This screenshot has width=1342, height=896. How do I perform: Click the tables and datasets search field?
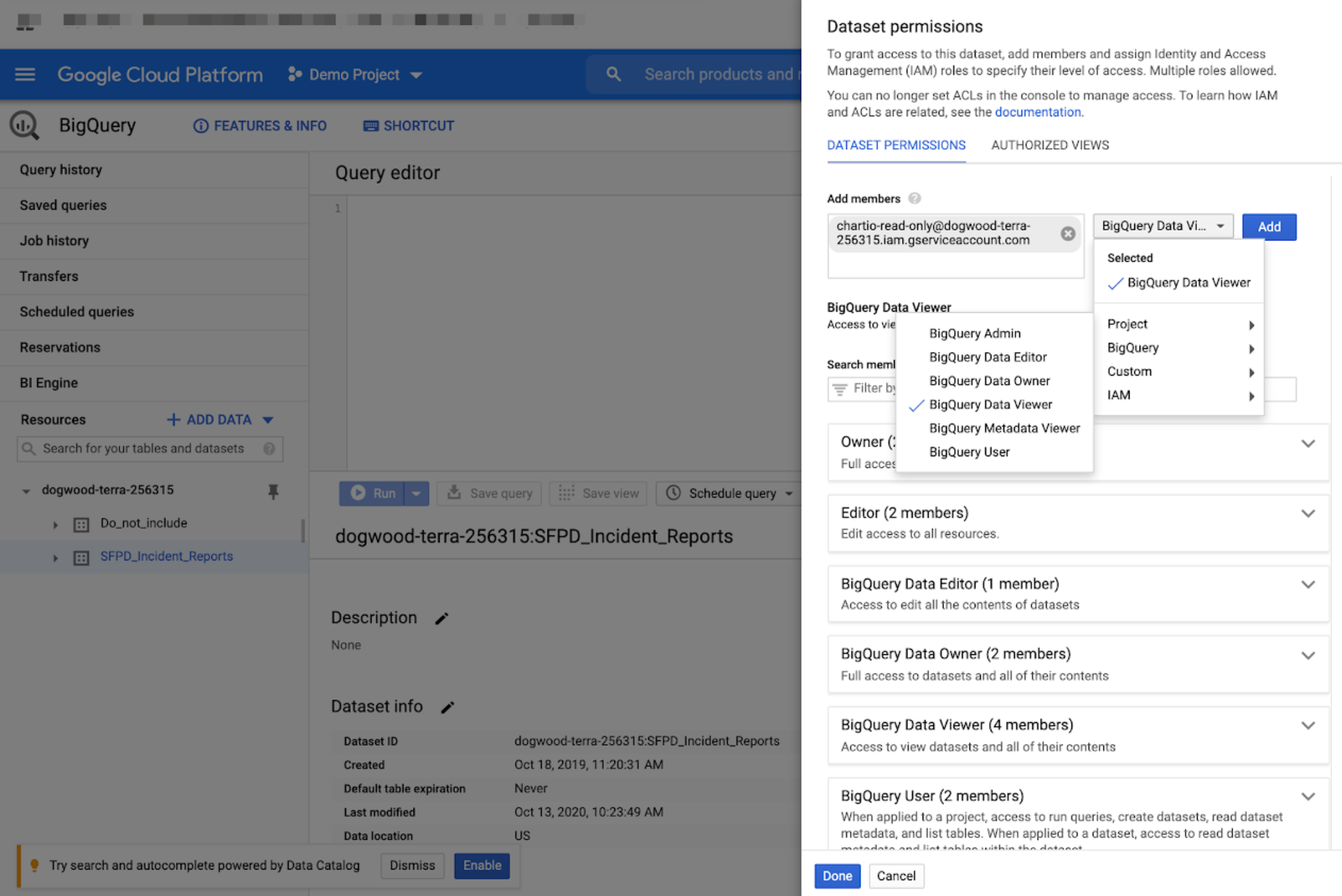[x=150, y=449]
